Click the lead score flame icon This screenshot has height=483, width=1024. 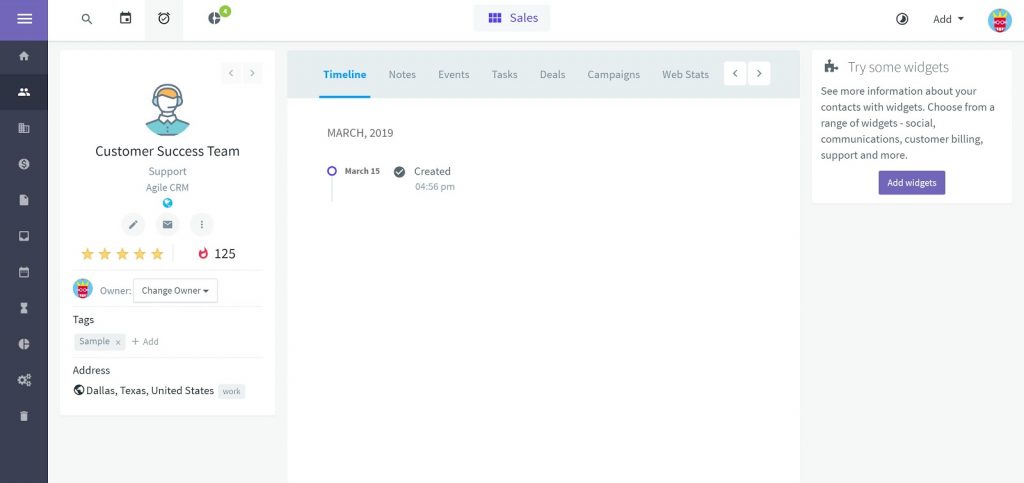(203, 253)
